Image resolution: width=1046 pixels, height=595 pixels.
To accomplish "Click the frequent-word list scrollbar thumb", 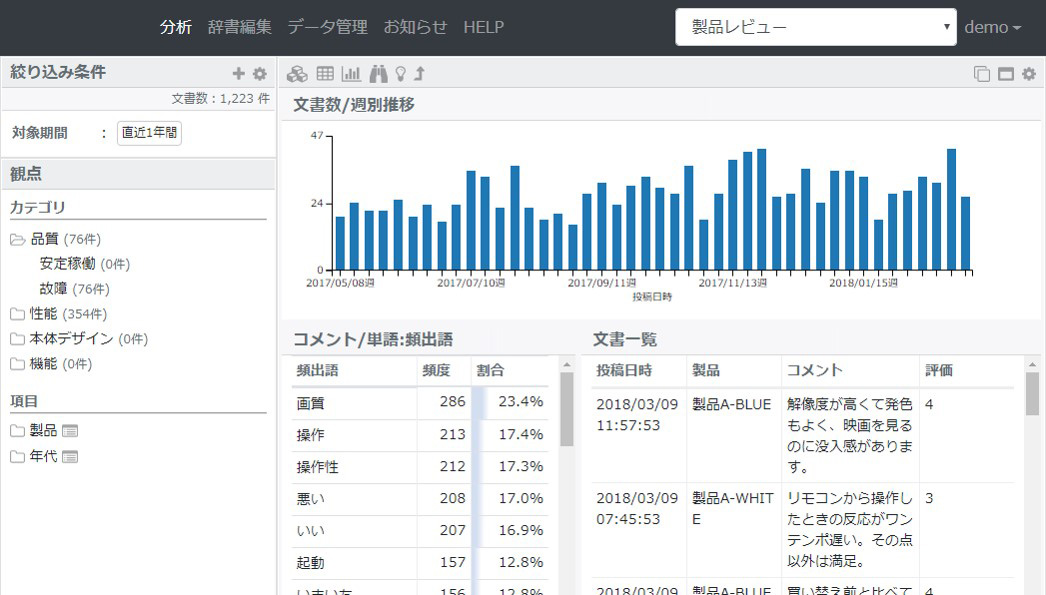I will (567, 409).
